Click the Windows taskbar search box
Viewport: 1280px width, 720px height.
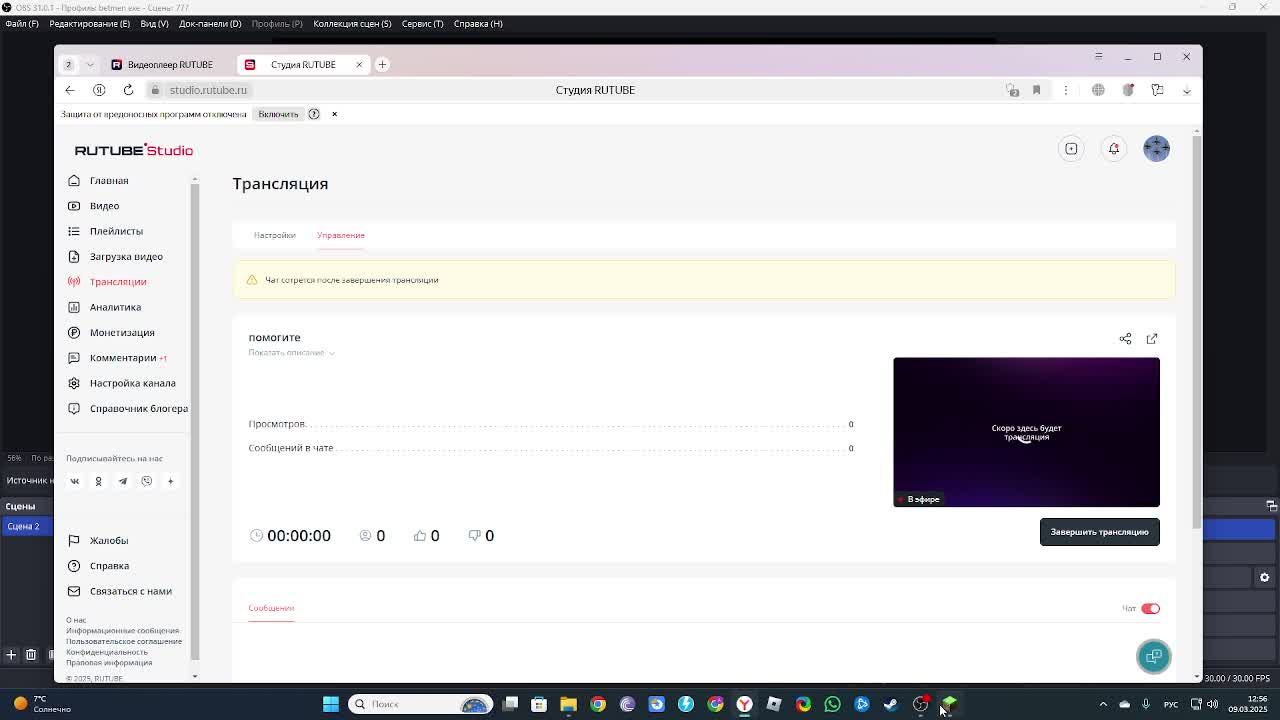420,704
